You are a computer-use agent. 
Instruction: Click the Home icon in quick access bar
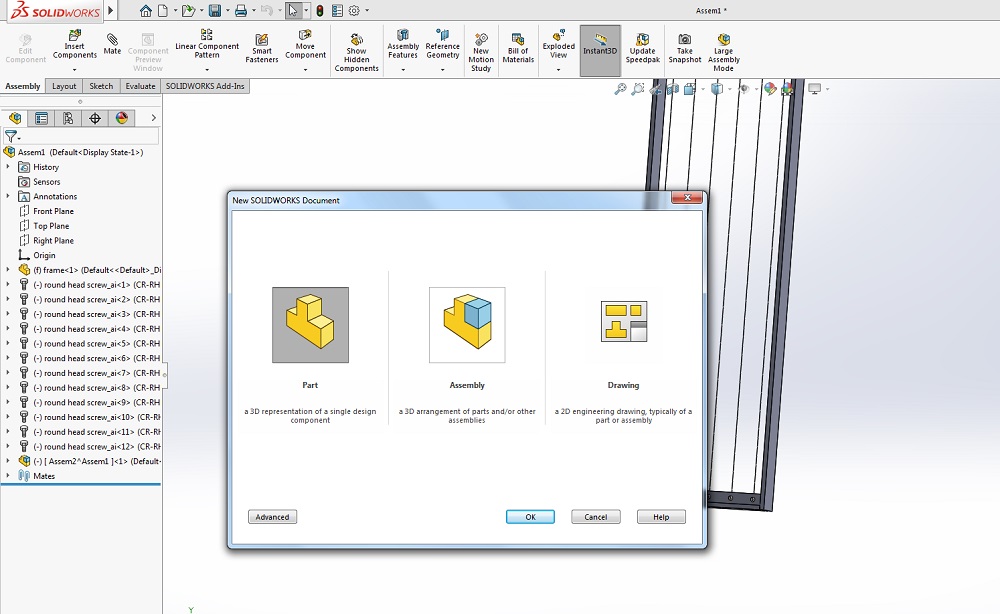pos(146,11)
